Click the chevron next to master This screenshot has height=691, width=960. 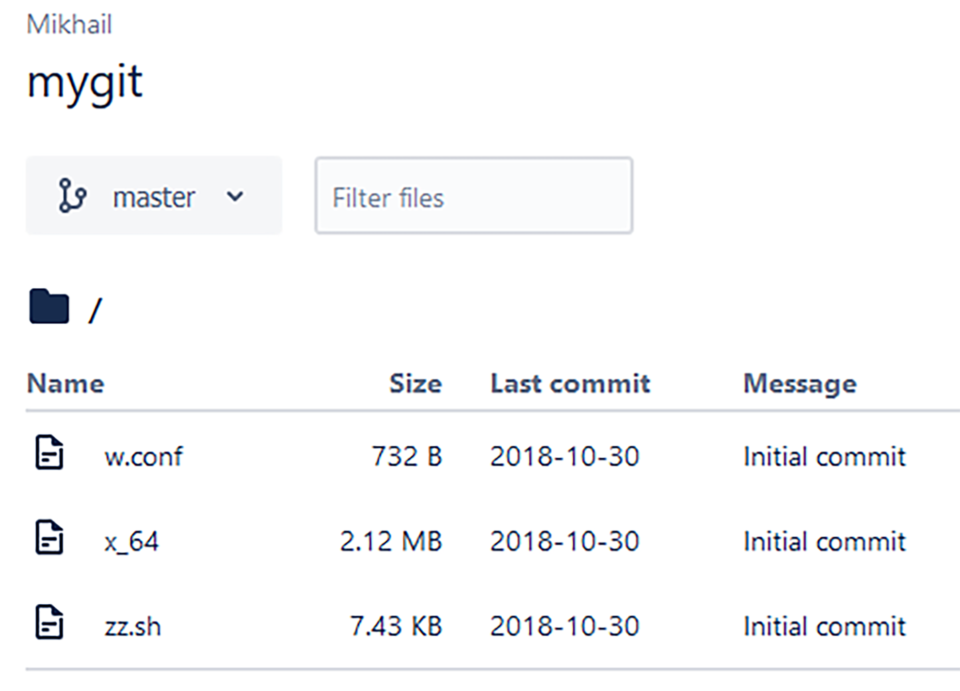point(236,197)
